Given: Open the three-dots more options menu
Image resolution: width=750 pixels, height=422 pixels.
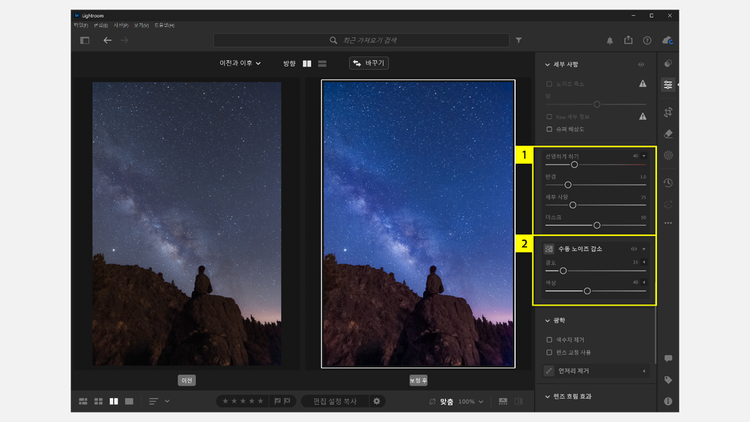Looking at the screenshot, I should (668, 223).
